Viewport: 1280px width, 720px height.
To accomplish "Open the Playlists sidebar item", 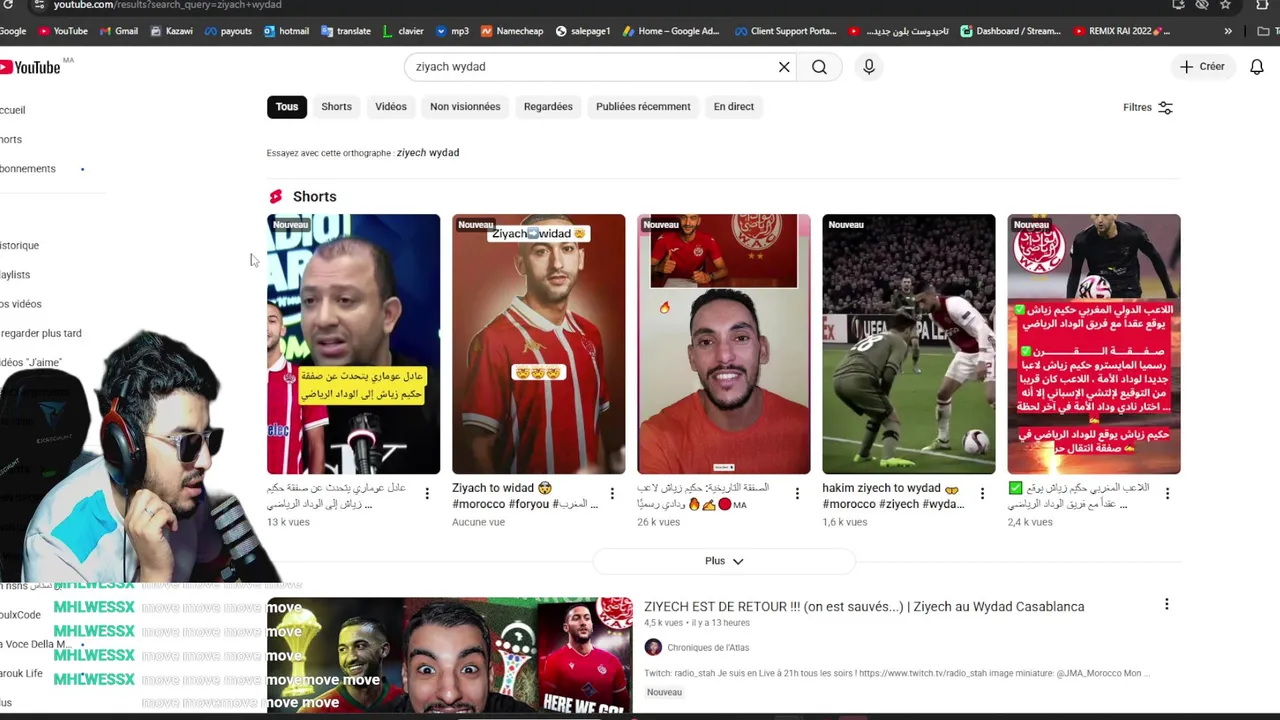I will click(x=16, y=275).
